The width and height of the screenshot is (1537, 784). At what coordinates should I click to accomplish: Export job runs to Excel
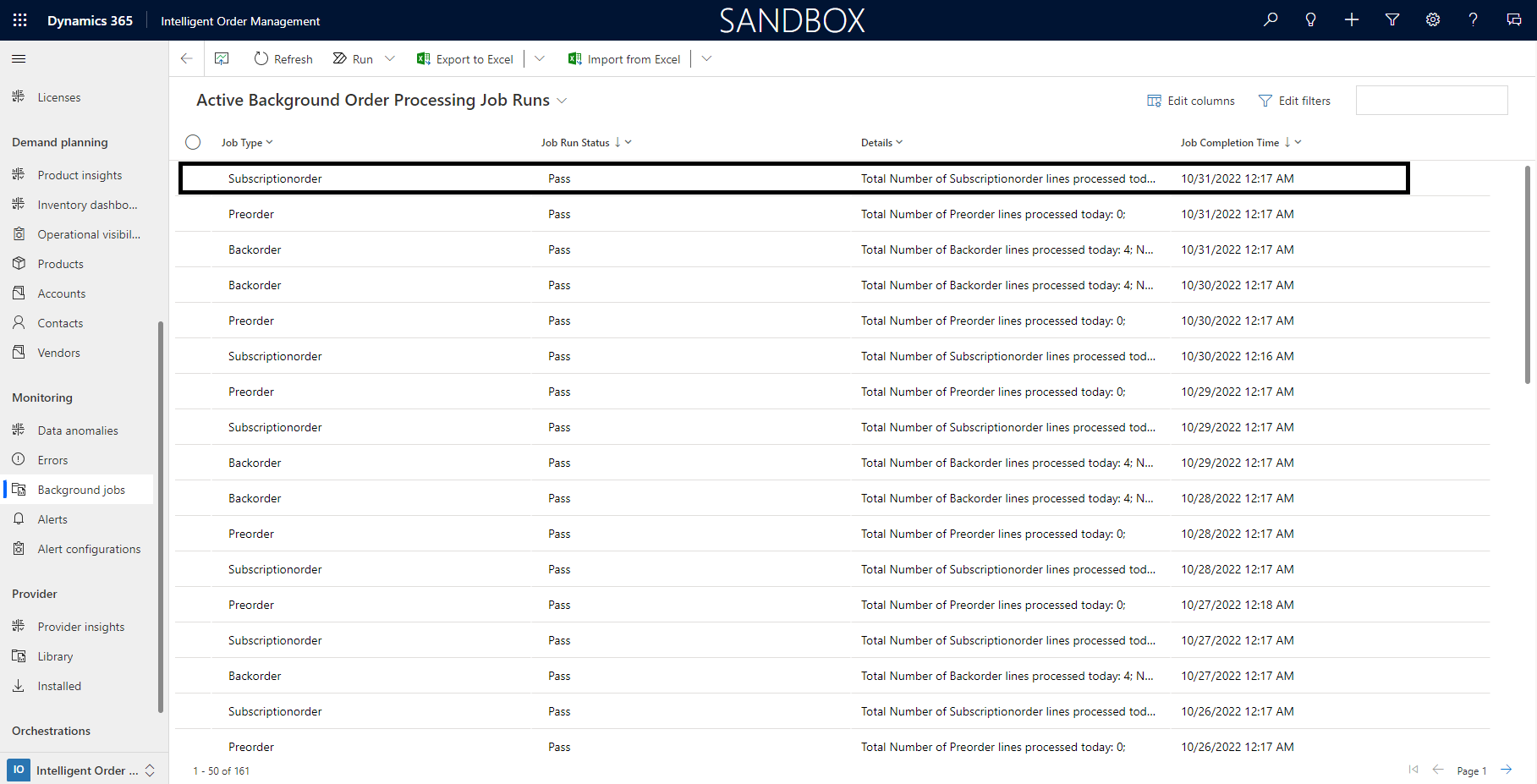pyautogui.click(x=464, y=58)
